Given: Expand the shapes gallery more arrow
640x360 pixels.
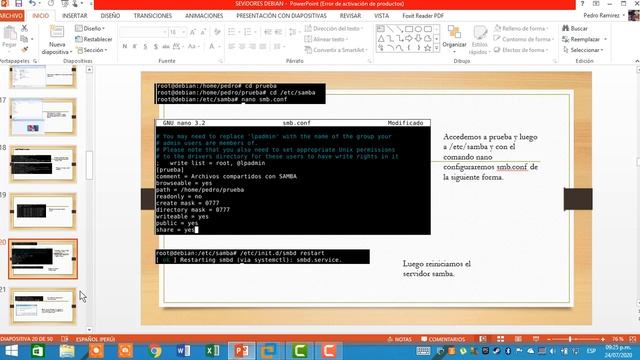Looking at the screenshot, I should [x=437, y=48].
